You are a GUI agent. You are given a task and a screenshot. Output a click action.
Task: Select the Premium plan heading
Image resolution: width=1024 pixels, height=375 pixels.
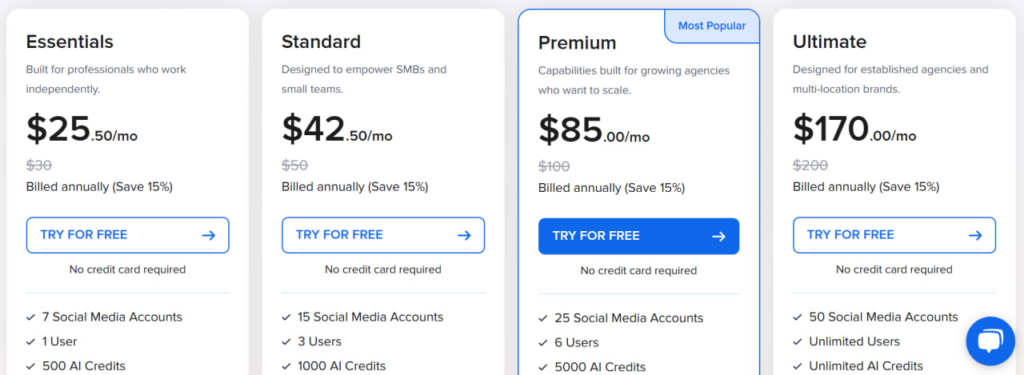577,43
